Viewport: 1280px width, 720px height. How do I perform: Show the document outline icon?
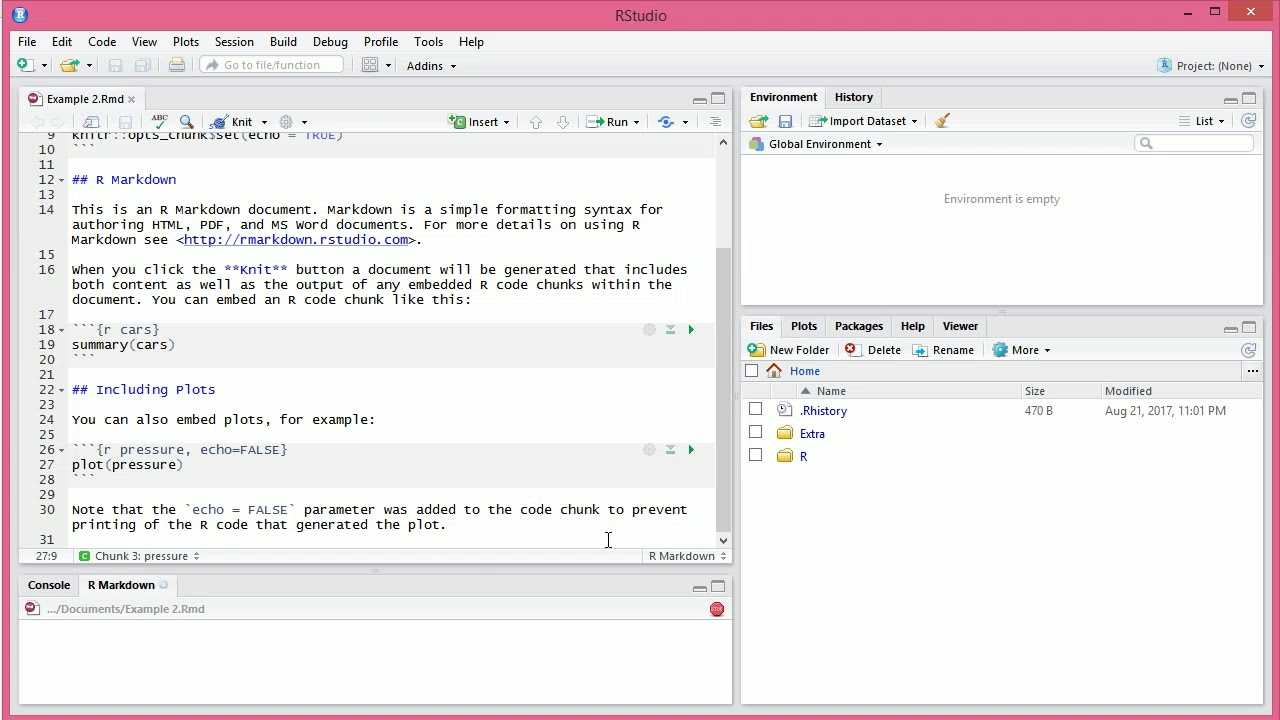(715, 122)
